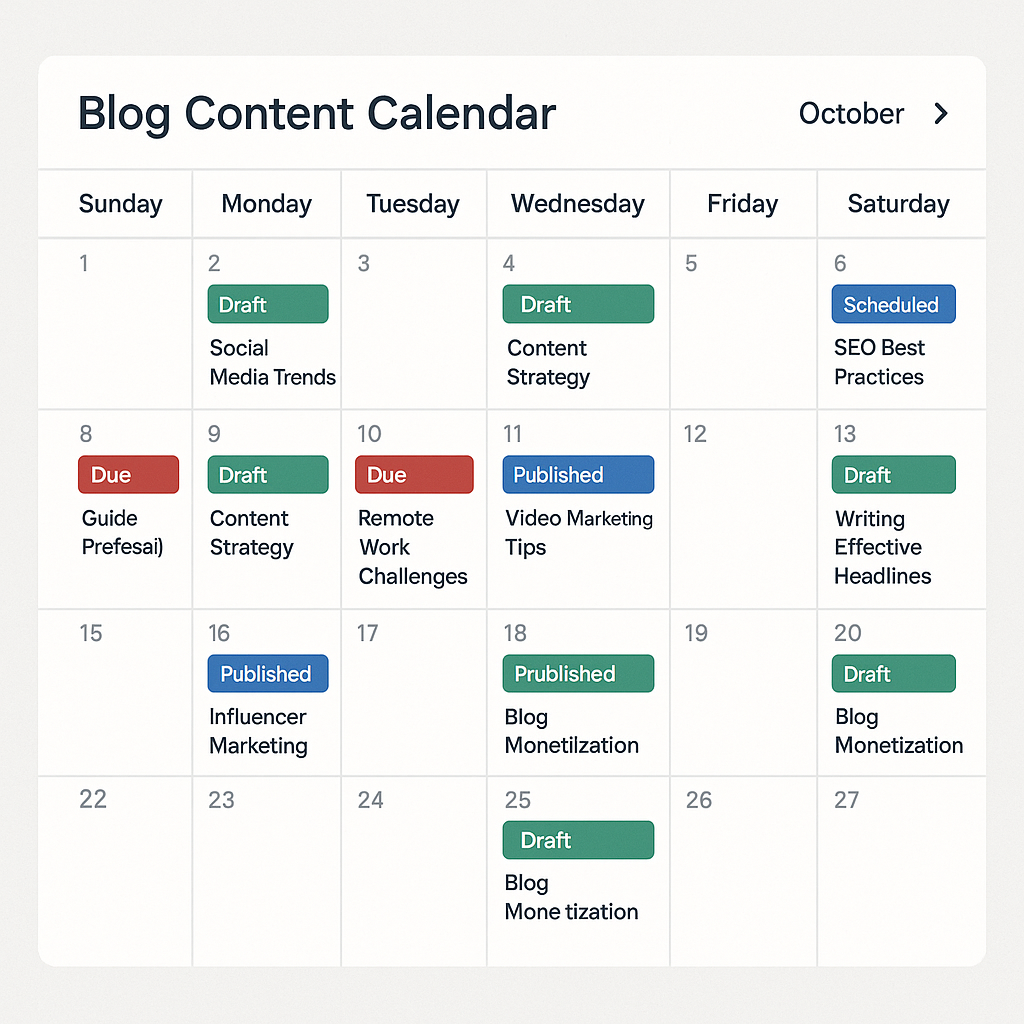Click the Published badge on Video Marketing Tips
The image size is (1024, 1024).
click(x=578, y=474)
